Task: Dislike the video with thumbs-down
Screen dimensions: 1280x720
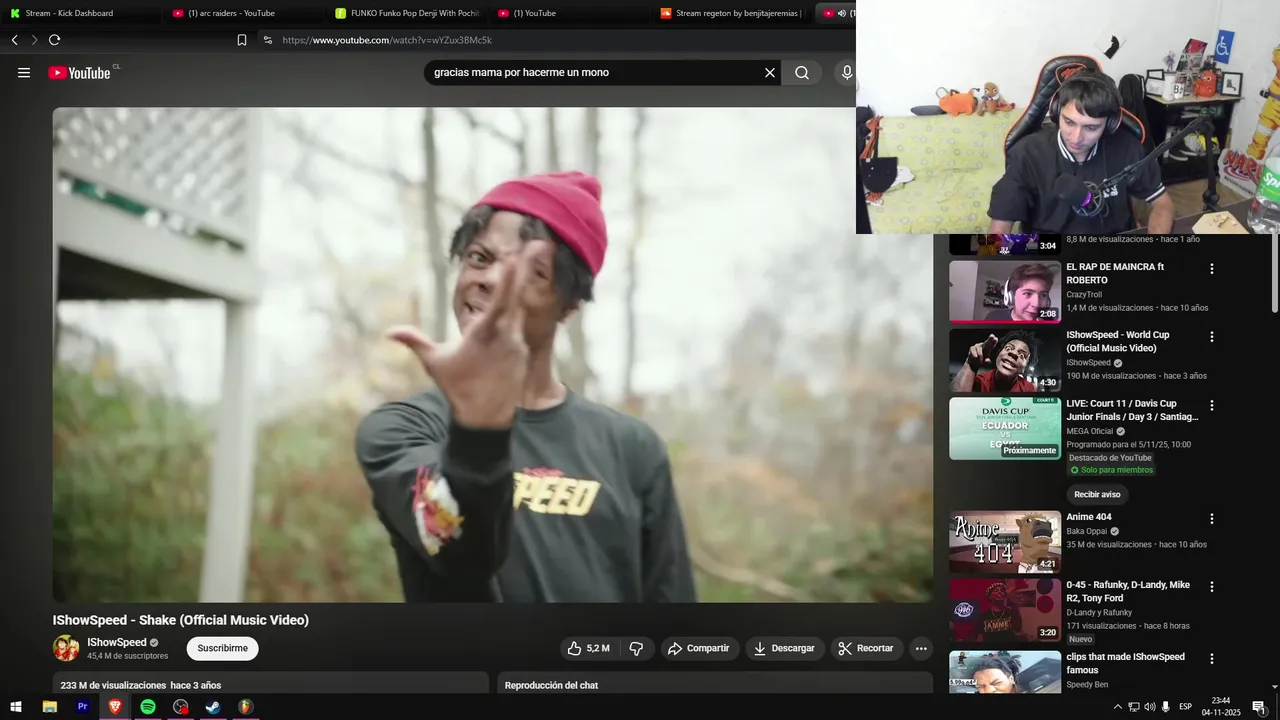Action: [636, 648]
